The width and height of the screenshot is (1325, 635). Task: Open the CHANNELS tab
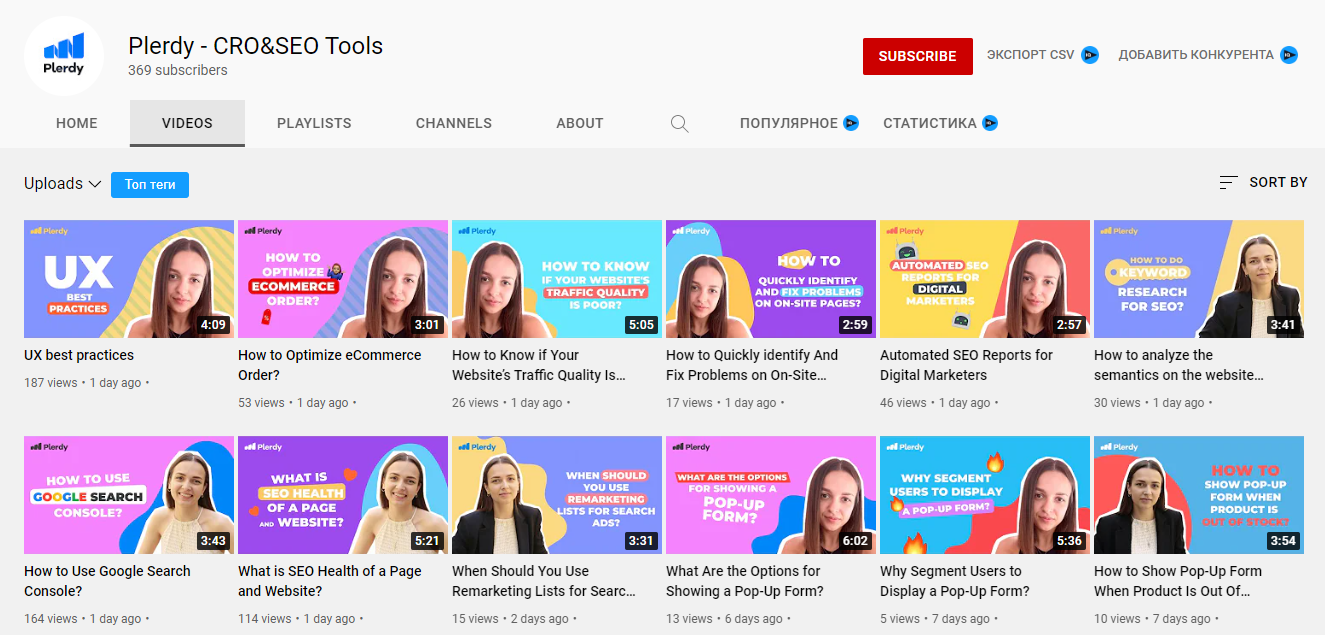point(454,123)
